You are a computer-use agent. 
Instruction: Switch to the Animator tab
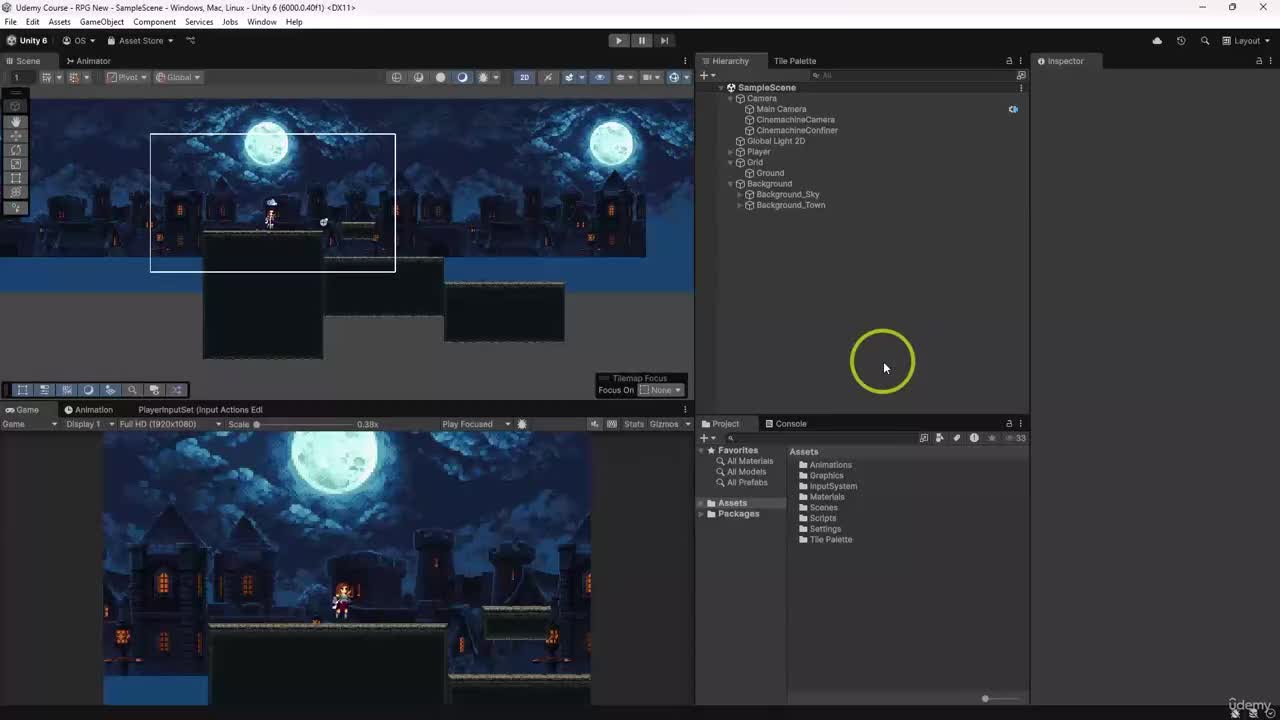point(88,61)
